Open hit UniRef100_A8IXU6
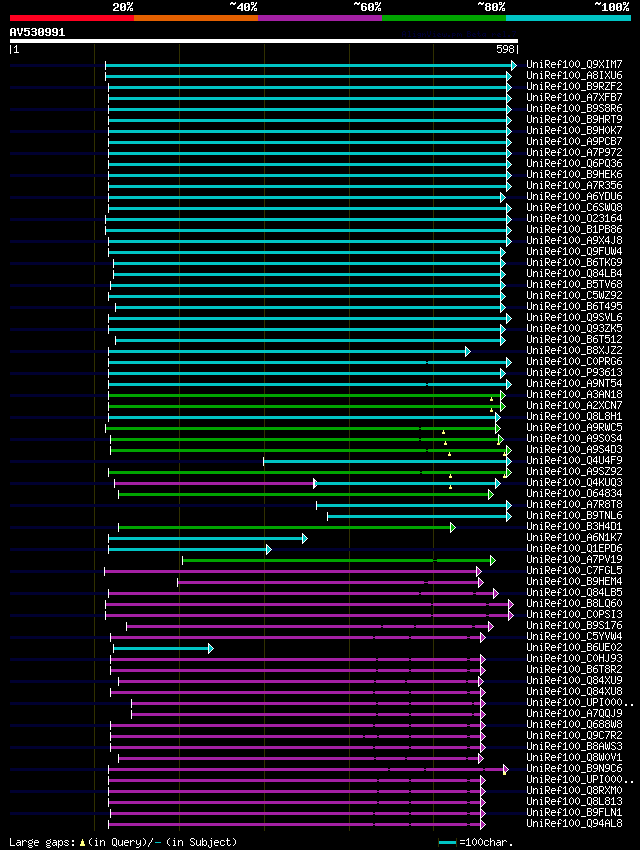640x850 pixels. (x=574, y=75)
